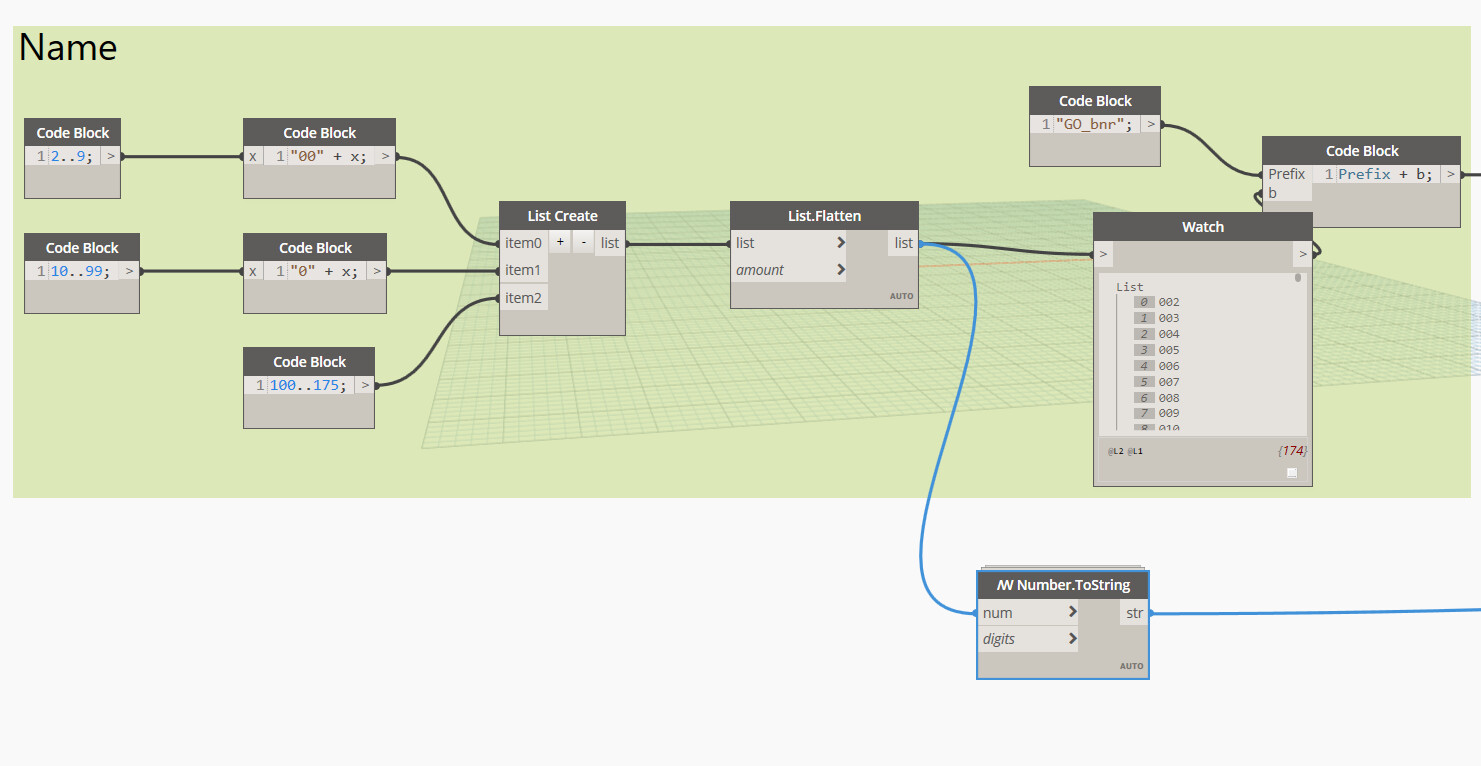The image size is (1481, 766).
Task: Select the 003 item in the Watch list
Action: tap(1169, 318)
